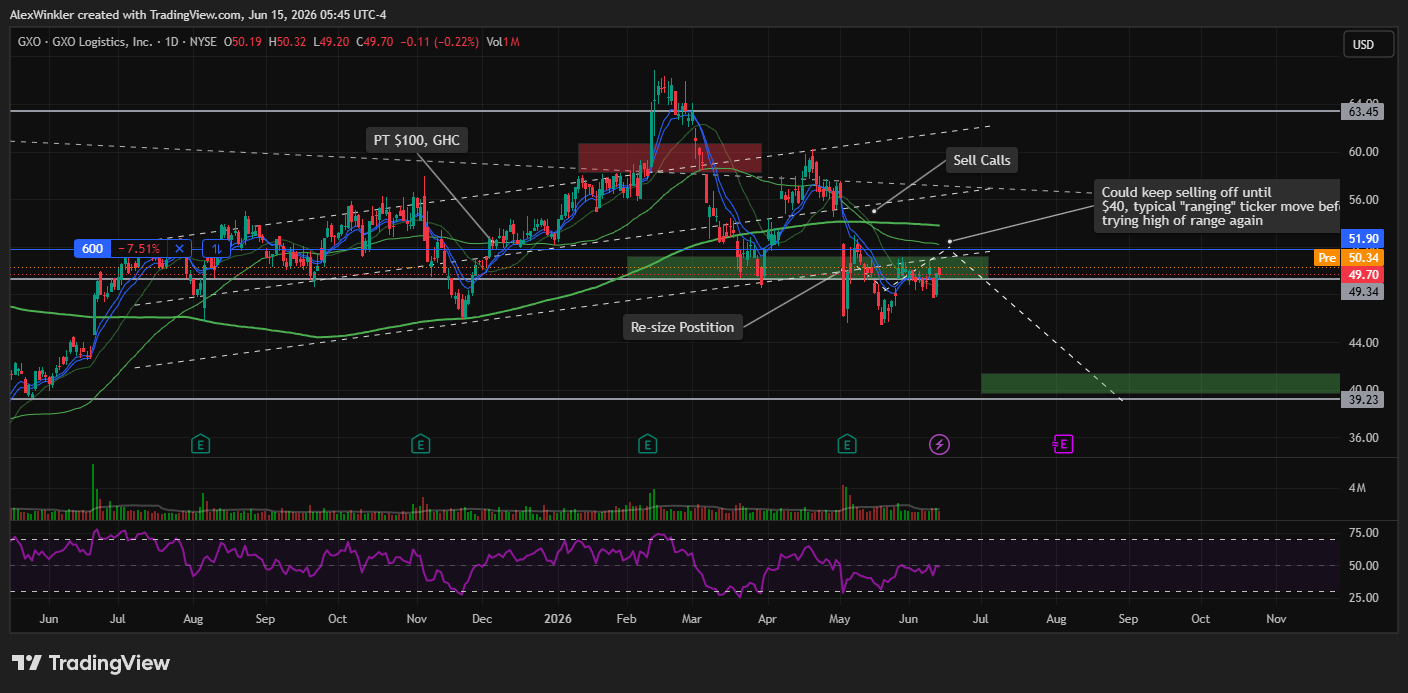Viewport: 1408px width, 693px height.
Task: Click the red resistance rectangle near 60
Action: coord(670,157)
